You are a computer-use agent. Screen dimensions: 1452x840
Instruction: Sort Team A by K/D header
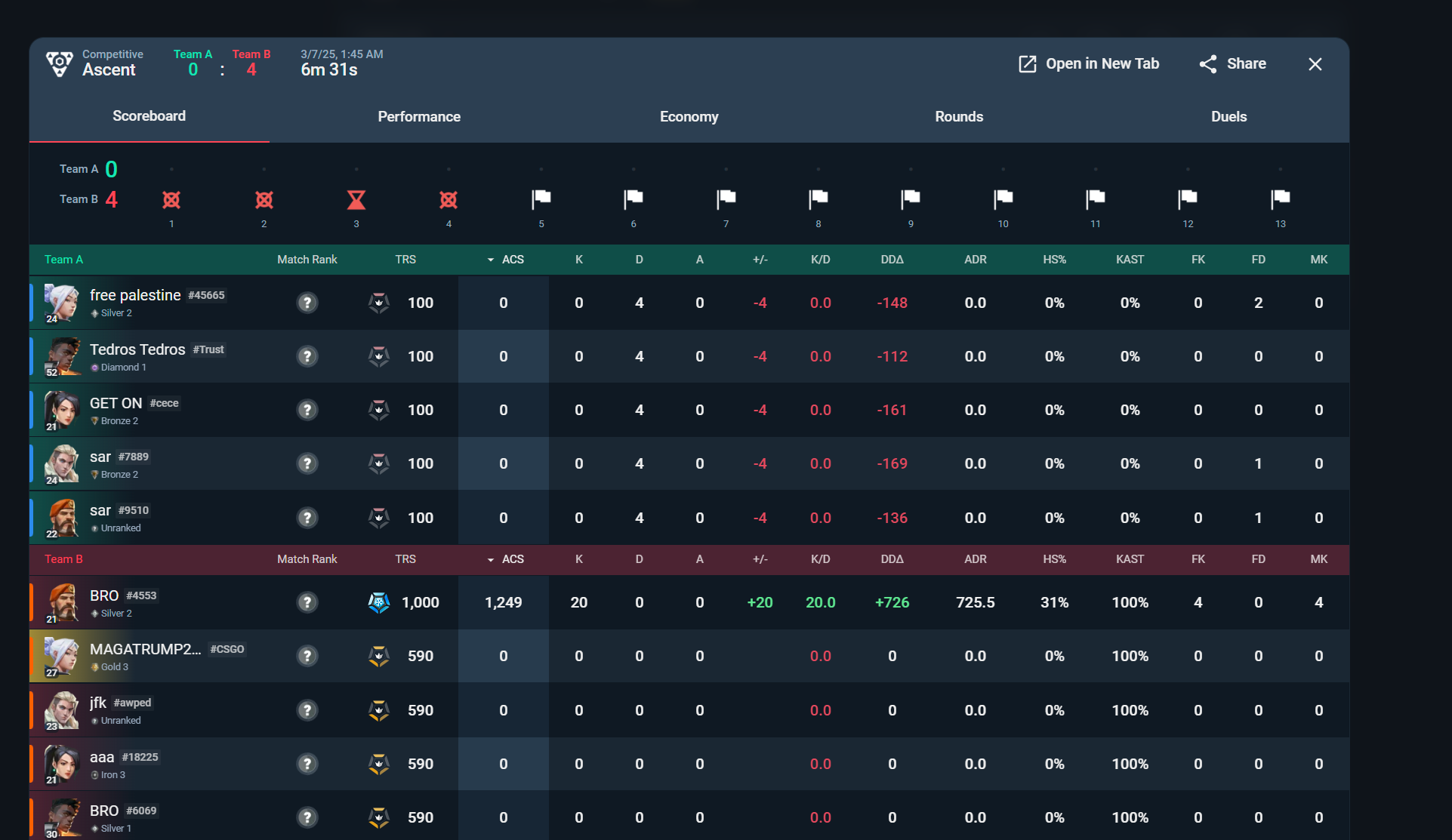(820, 260)
